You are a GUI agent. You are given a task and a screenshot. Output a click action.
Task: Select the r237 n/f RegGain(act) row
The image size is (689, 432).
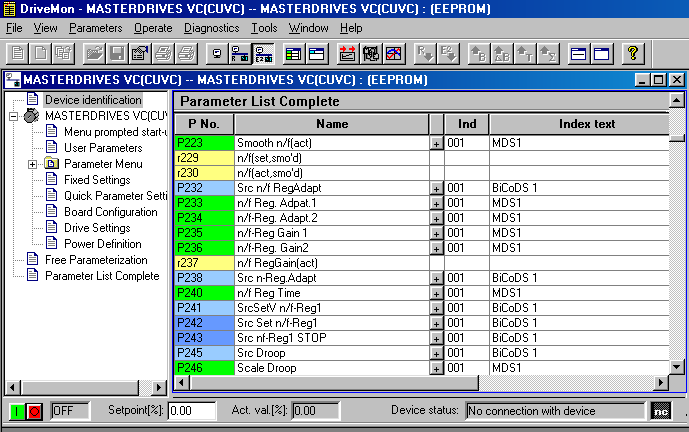[422, 263]
